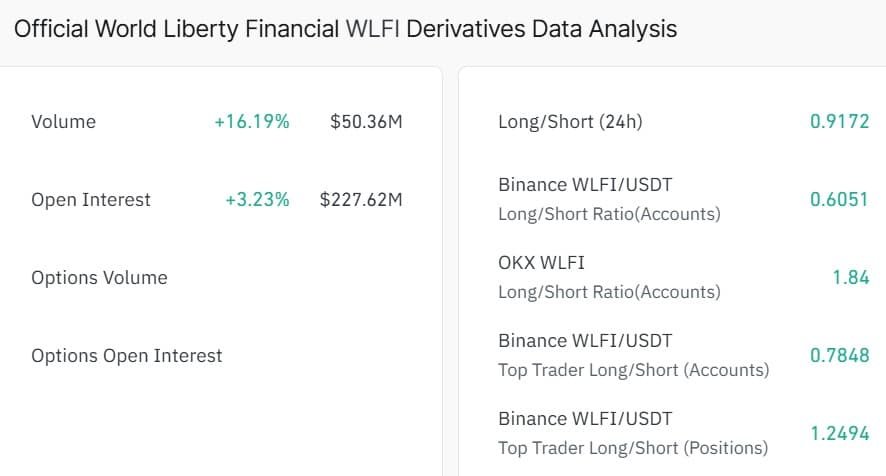Select the $227.62M open interest value

(361, 200)
